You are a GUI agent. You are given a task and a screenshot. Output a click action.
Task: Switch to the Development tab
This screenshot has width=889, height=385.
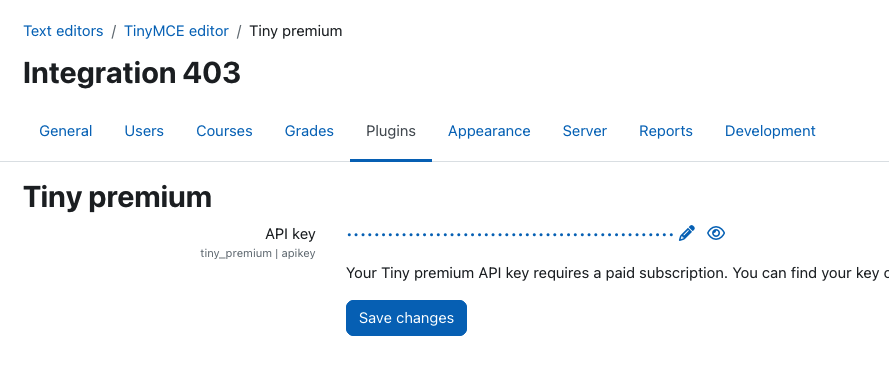(x=770, y=131)
